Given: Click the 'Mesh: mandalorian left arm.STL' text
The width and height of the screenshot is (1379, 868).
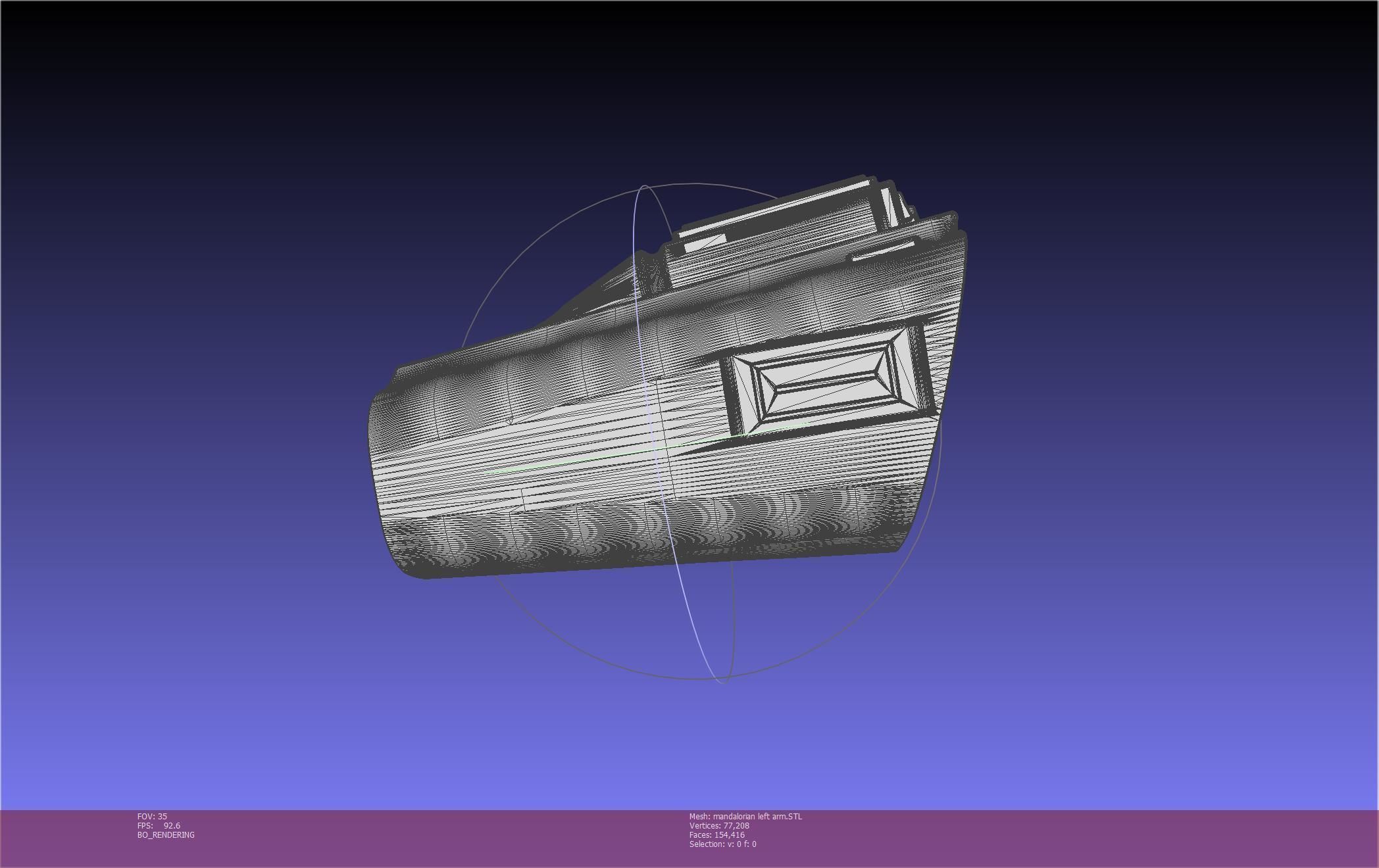Looking at the screenshot, I should tap(745, 816).
